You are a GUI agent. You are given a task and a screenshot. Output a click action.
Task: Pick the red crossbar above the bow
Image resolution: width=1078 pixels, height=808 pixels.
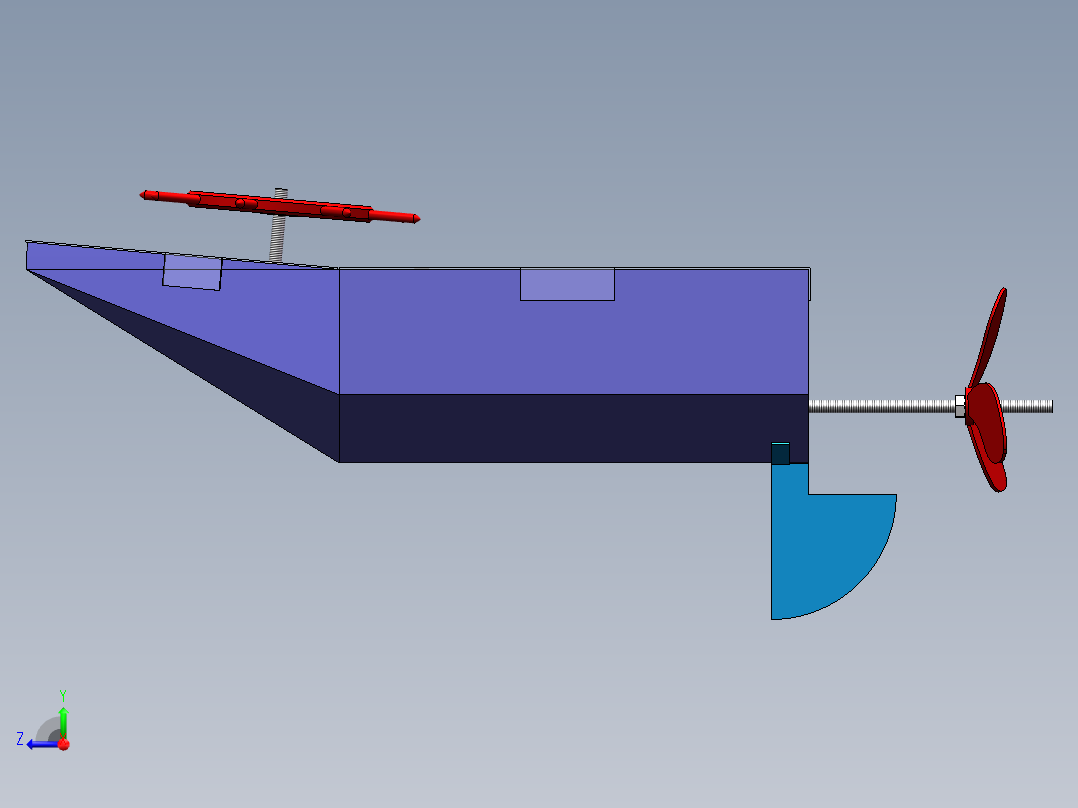pyautogui.click(x=280, y=206)
